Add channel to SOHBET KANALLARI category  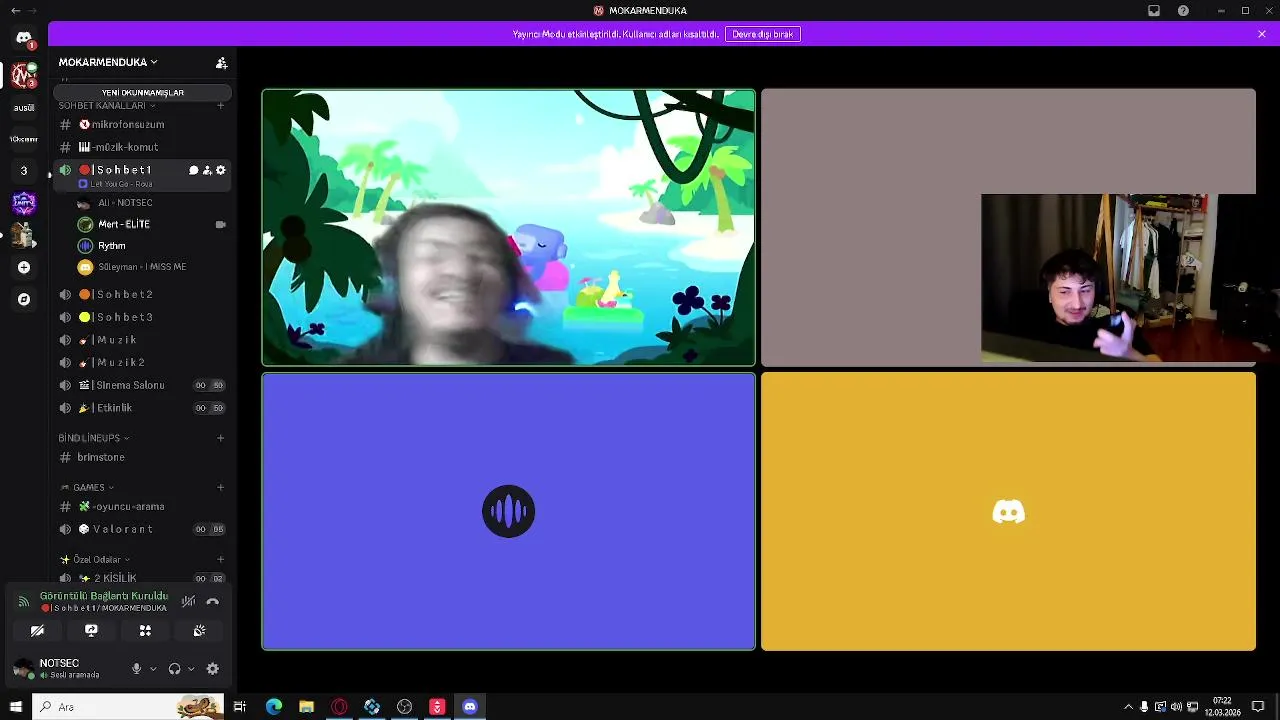(221, 106)
